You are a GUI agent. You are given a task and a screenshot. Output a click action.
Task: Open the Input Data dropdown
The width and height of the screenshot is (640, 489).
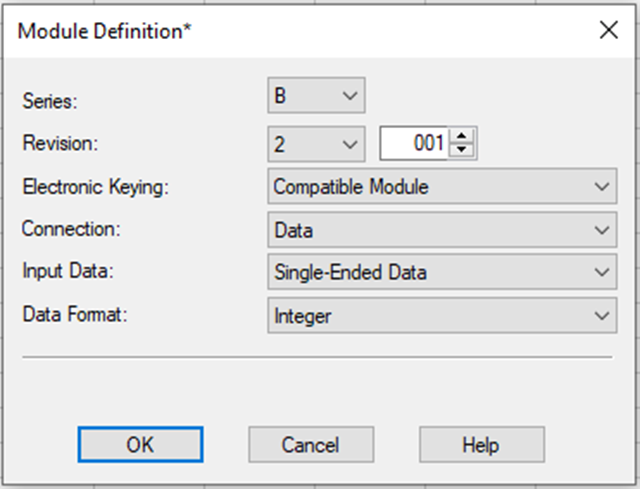tap(442, 272)
